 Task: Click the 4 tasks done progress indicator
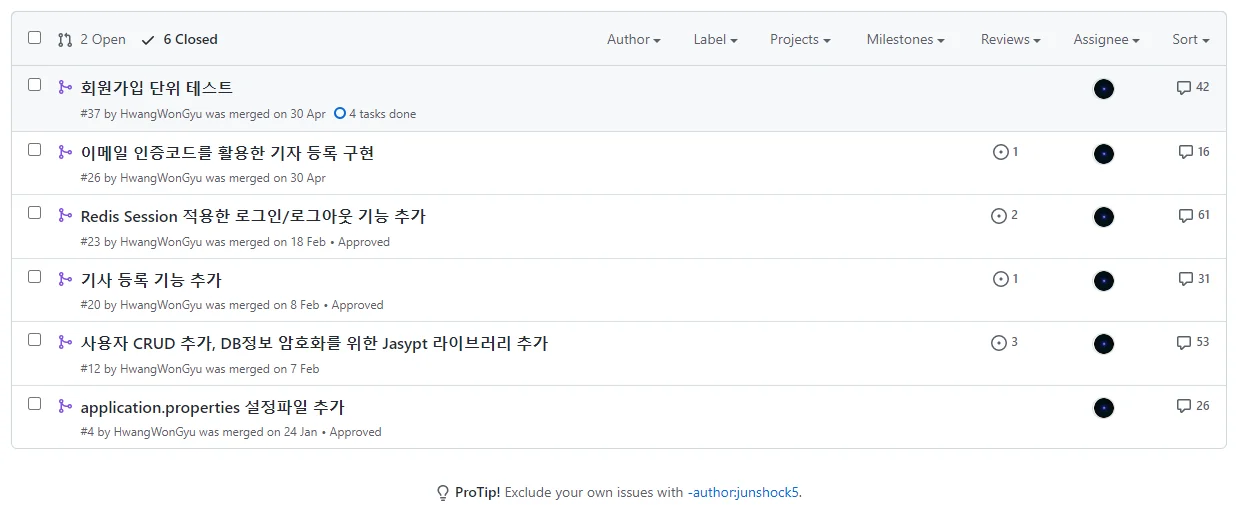376,114
